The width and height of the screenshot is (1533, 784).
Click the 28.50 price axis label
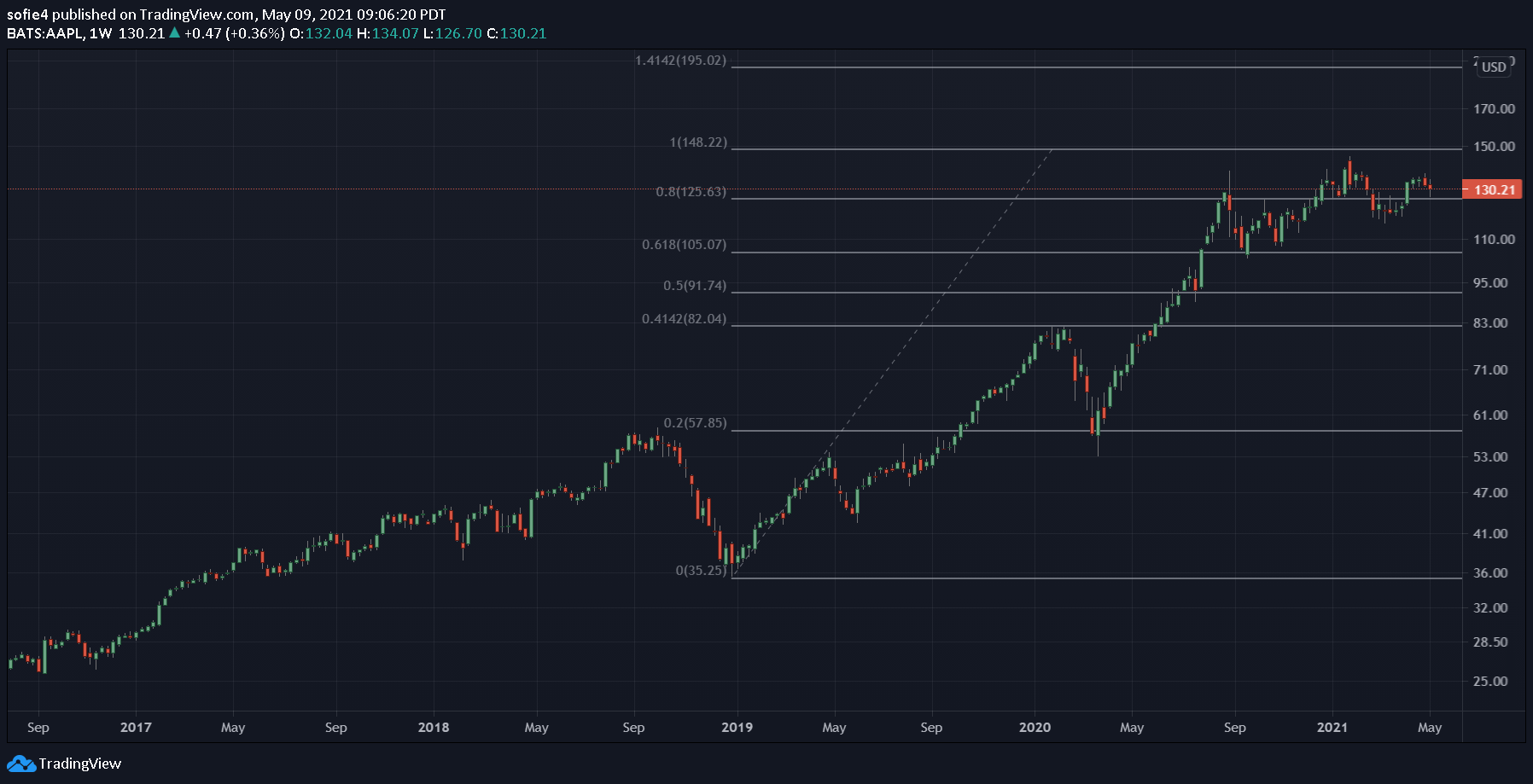[1490, 642]
